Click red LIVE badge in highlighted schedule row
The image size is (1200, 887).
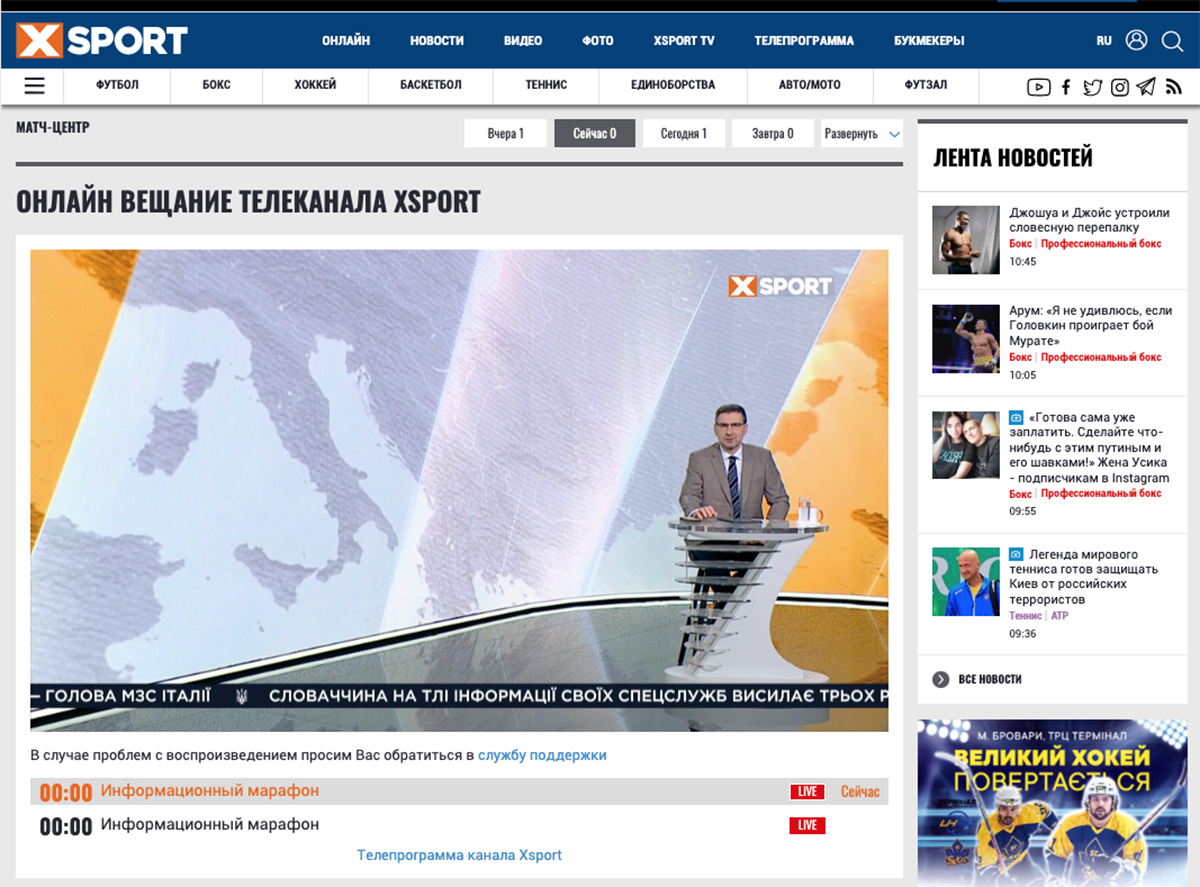(807, 792)
